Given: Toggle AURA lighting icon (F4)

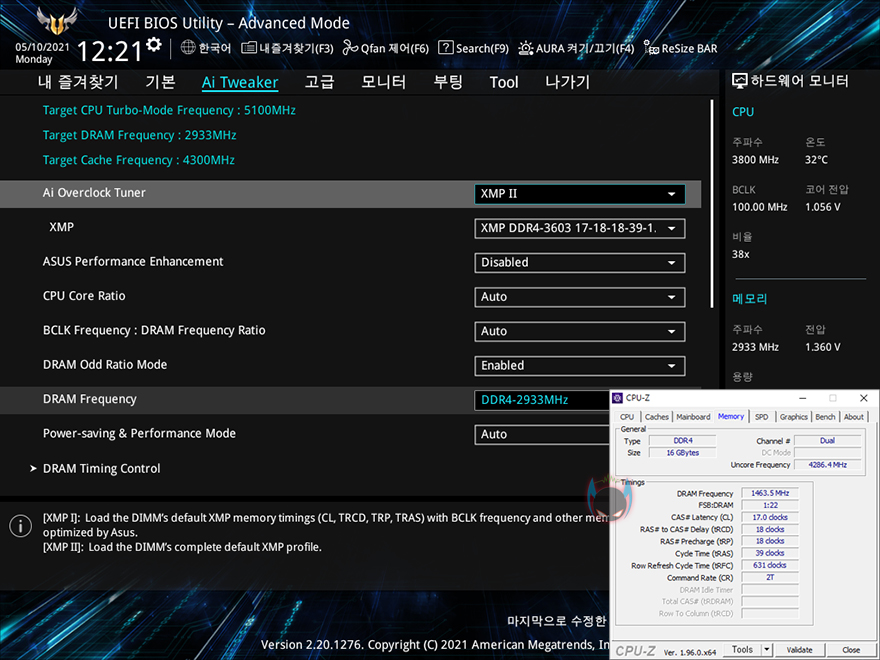Looking at the screenshot, I should click(525, 48).
